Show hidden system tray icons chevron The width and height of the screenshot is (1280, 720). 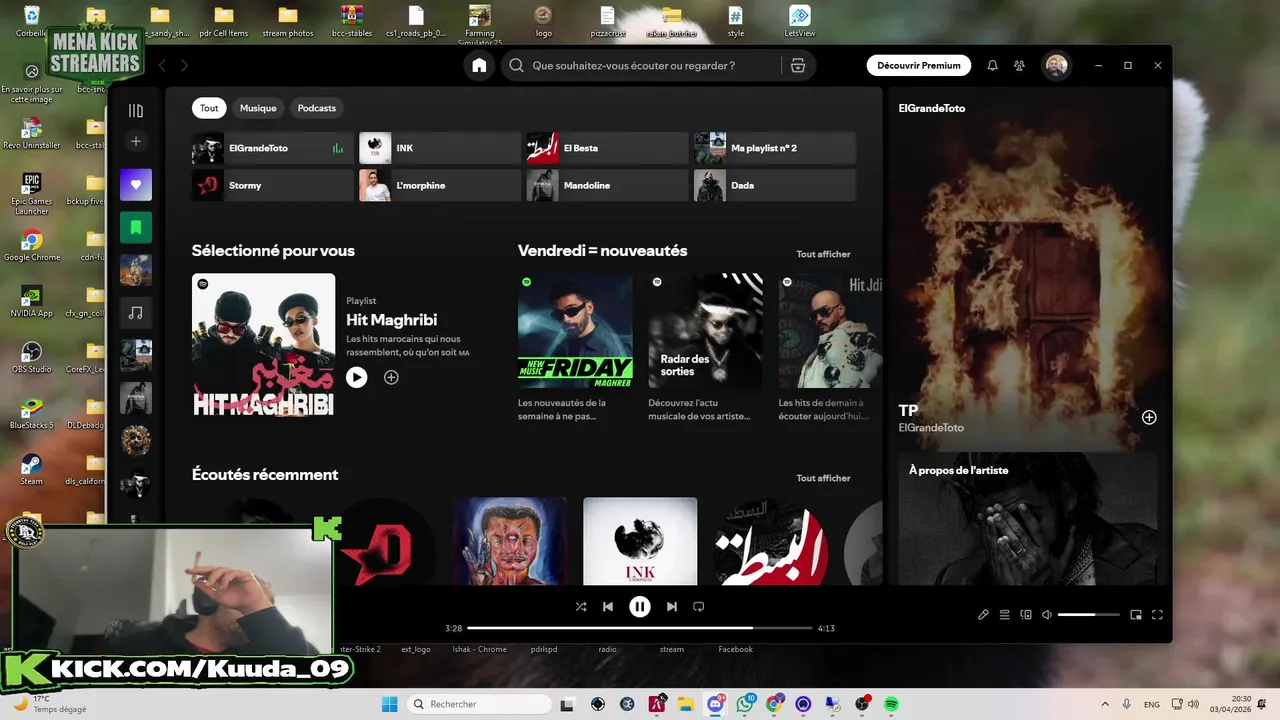coord(1105,704)
